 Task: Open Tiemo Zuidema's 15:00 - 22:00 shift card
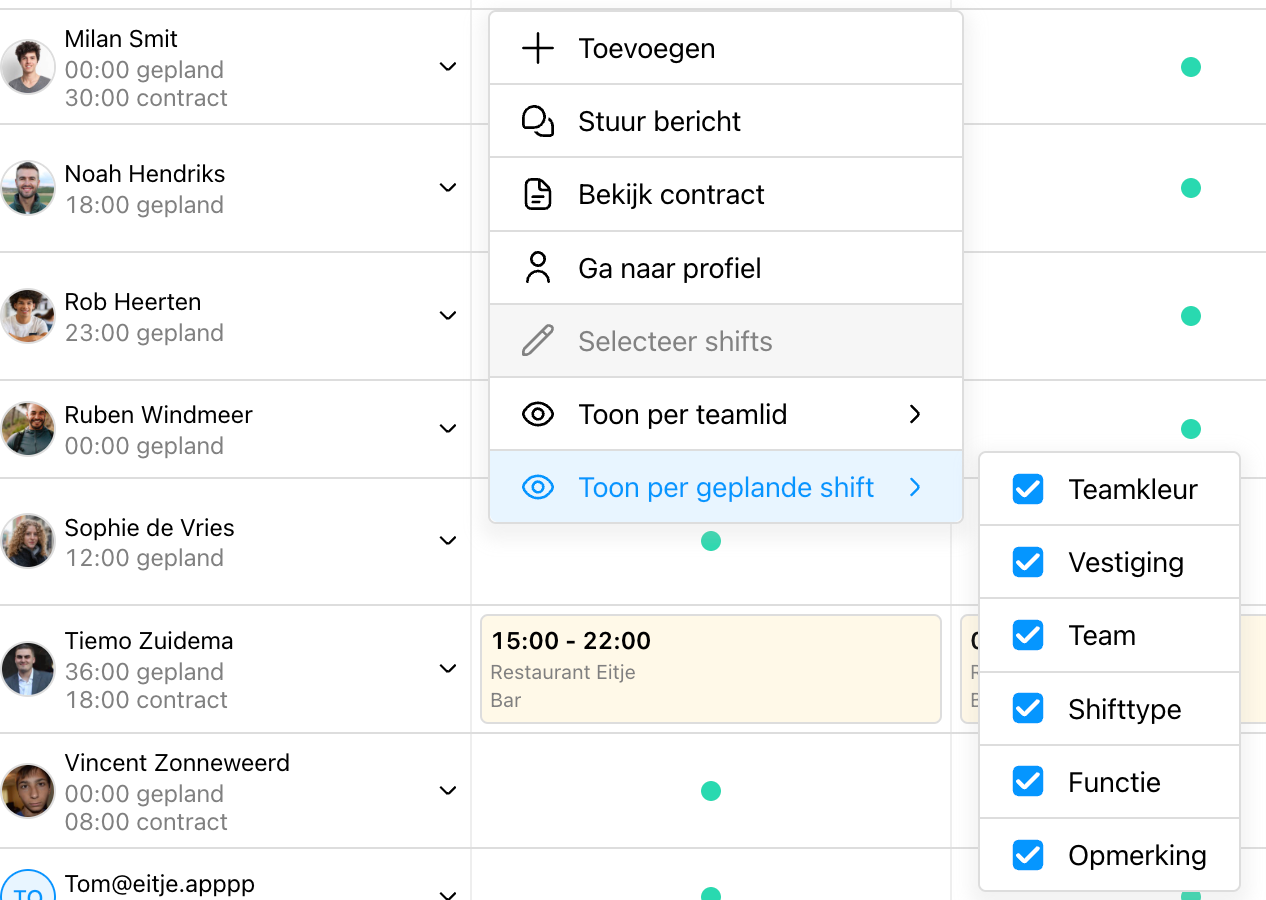pos(711,669)
